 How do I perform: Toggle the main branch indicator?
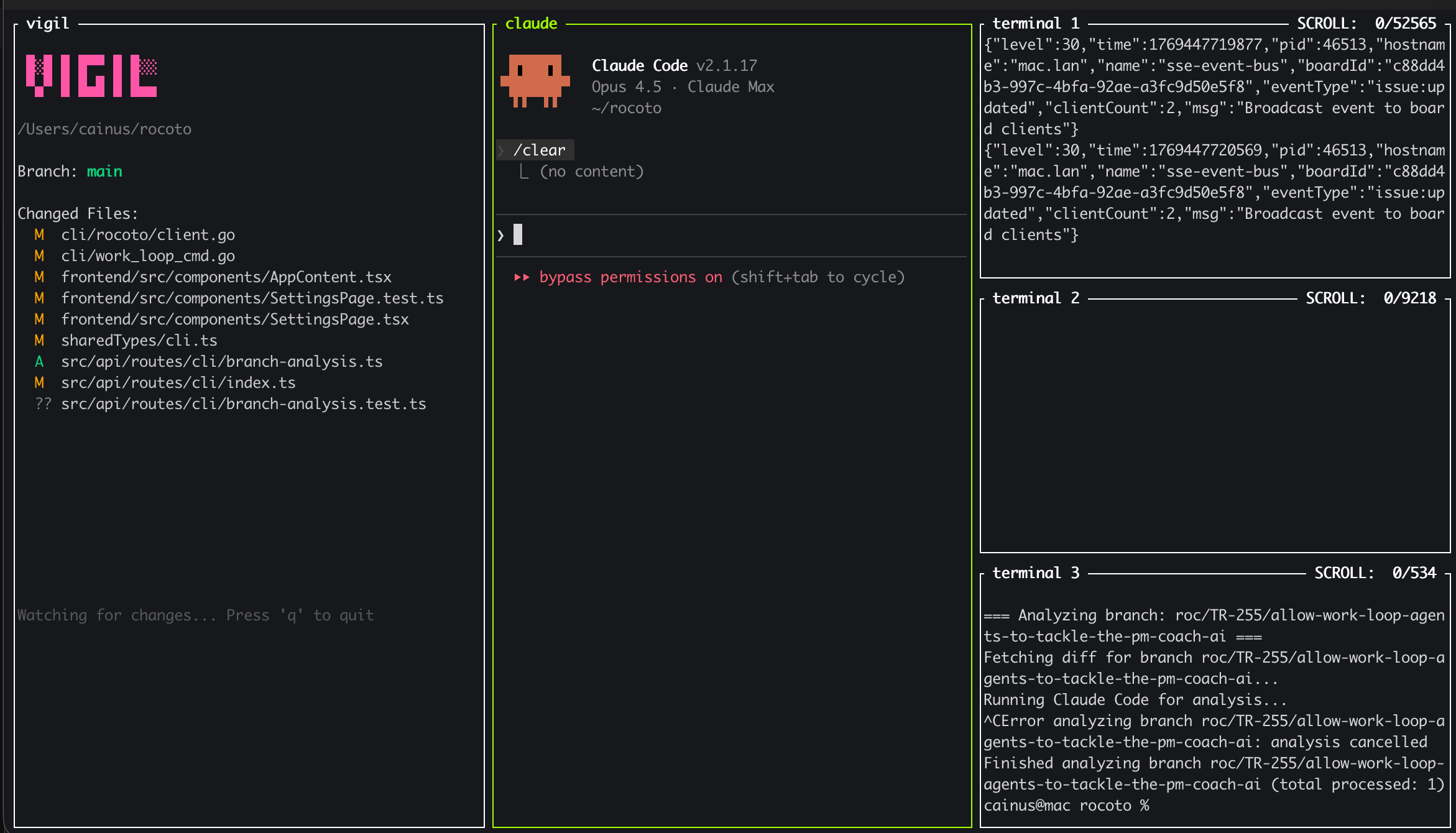(x=104, y=171)
